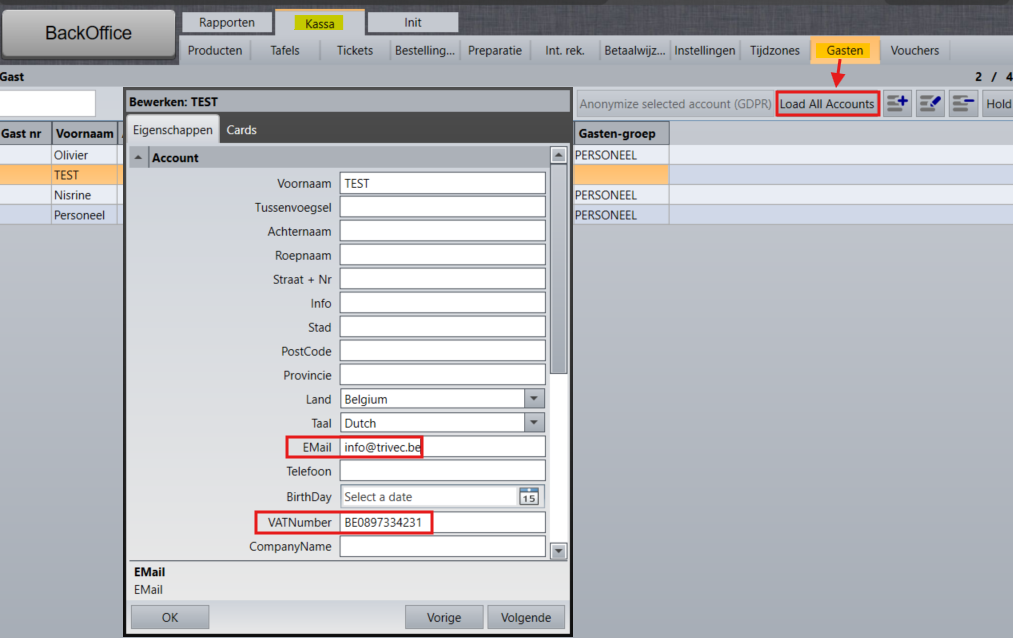
Task: Click the Achternaam input field
Action: 443,231
